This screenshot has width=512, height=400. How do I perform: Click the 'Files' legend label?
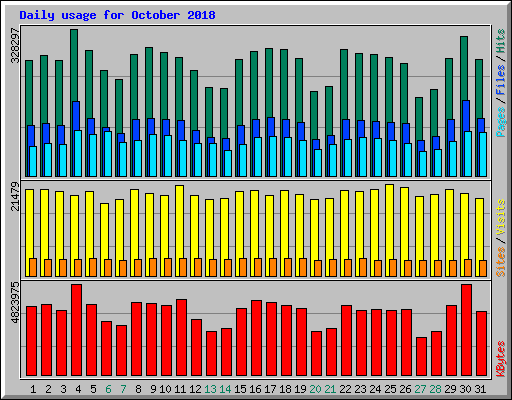point(500,80)
